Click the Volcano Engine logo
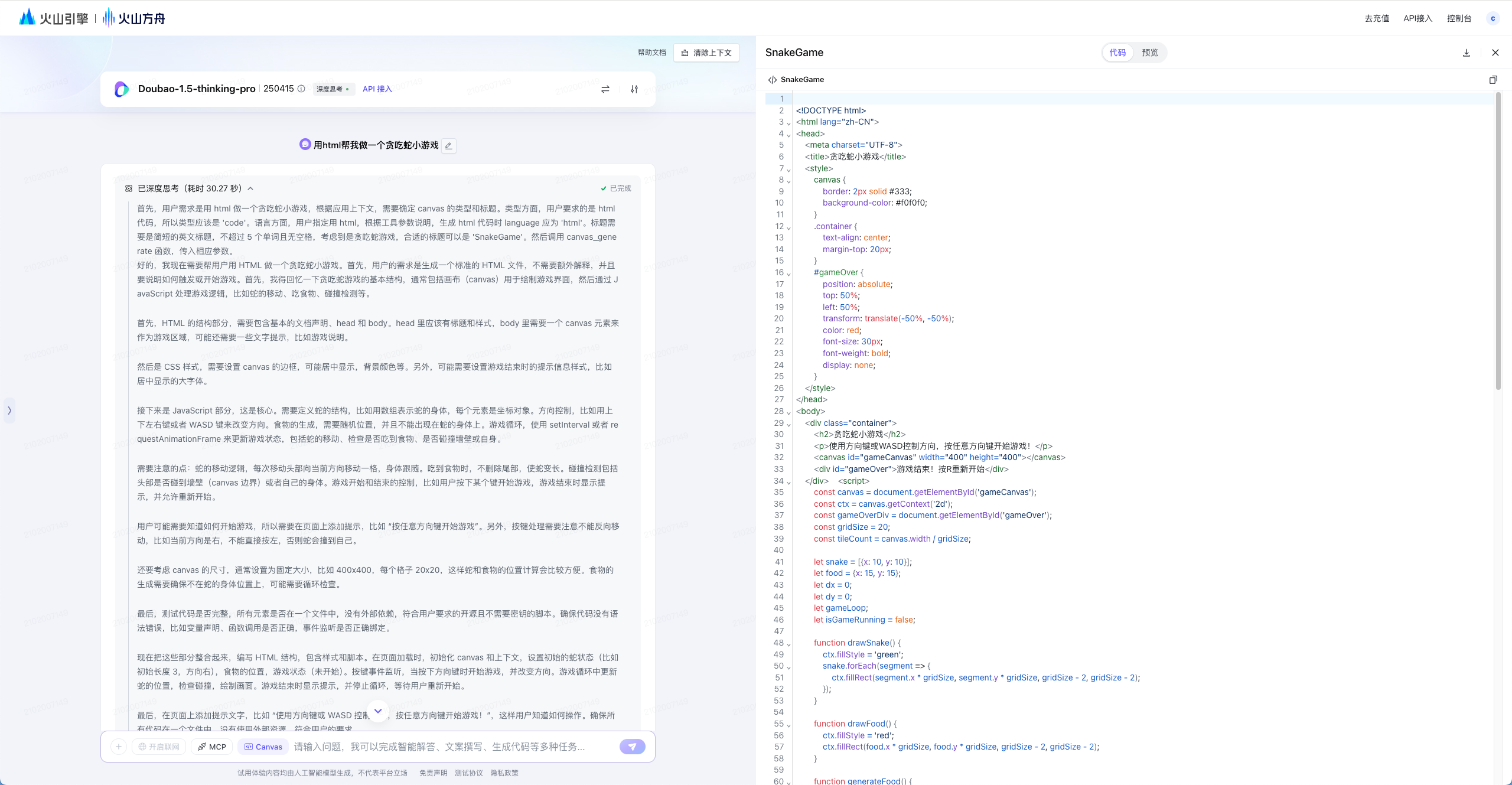This screenshot has height=785, width=1512. pyautogui.click(x=53, y=18)
